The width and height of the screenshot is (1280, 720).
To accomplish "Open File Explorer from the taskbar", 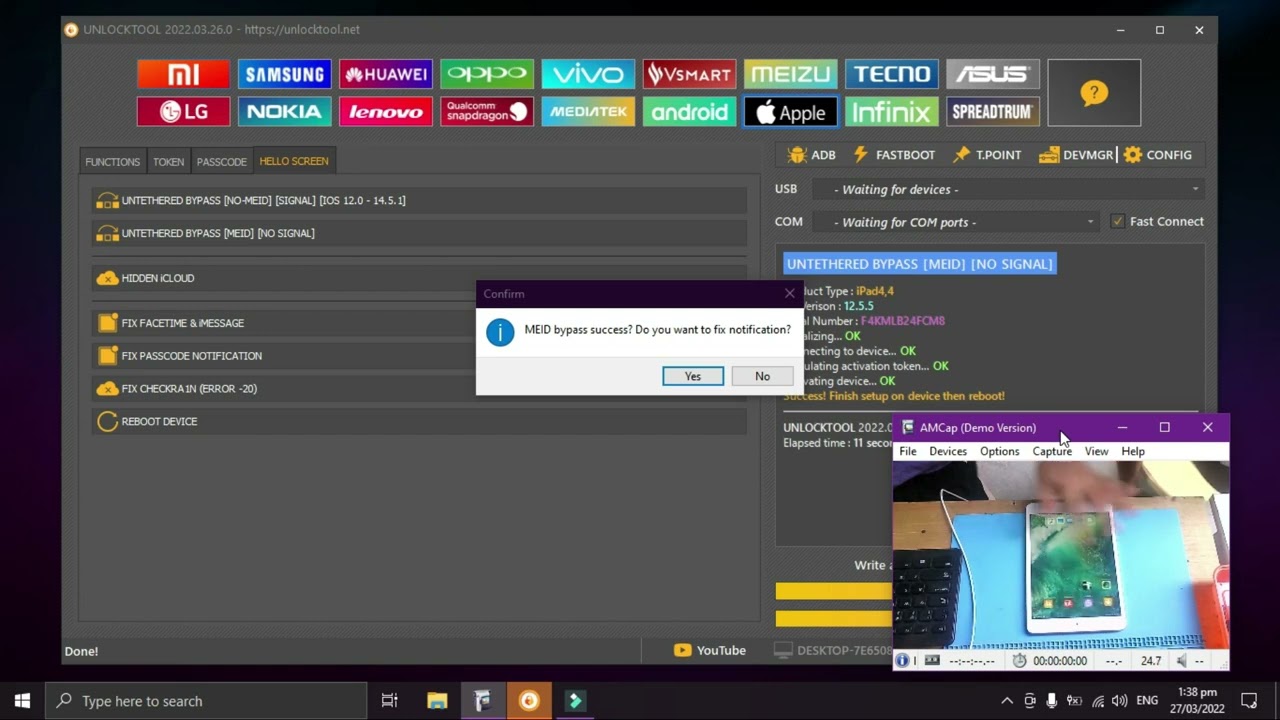I will [x=437, y=701].
